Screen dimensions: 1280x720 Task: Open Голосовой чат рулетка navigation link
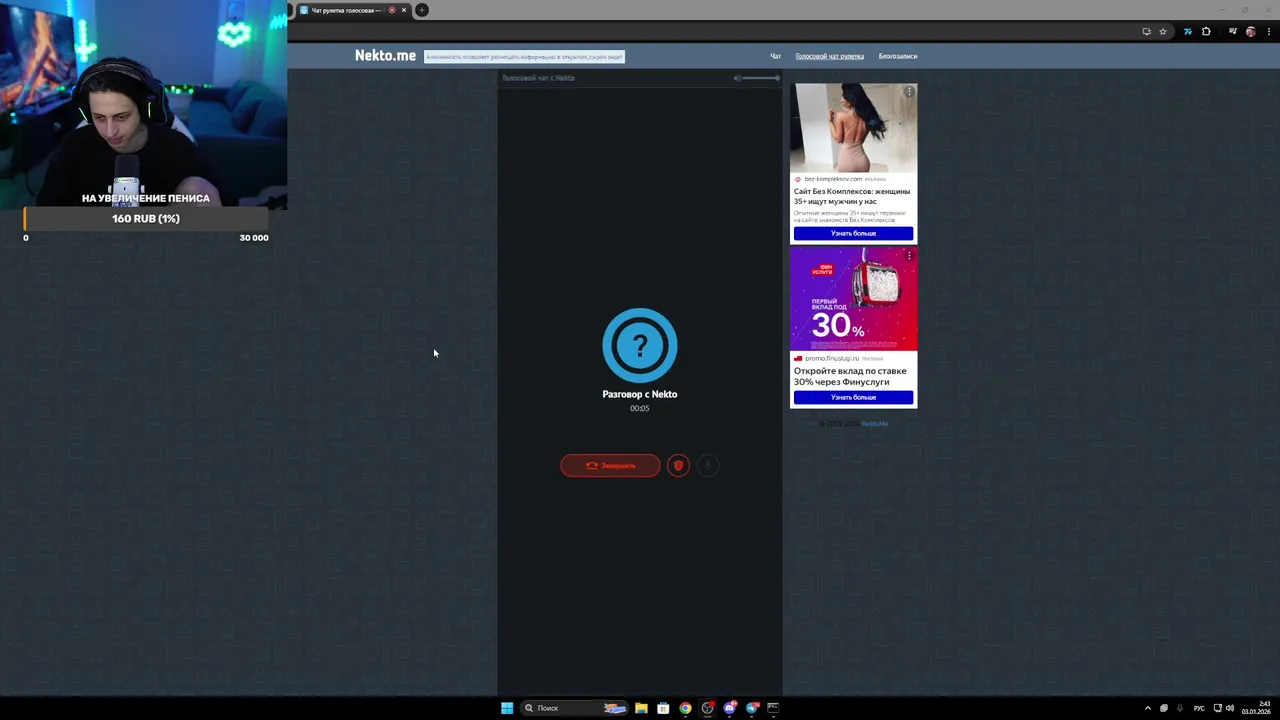(x=829, y=57)
